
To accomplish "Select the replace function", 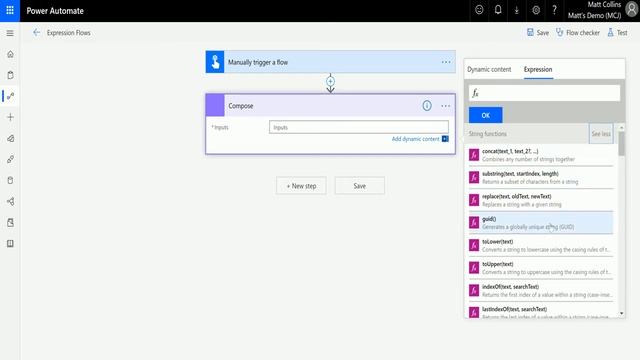I will 541,200.
